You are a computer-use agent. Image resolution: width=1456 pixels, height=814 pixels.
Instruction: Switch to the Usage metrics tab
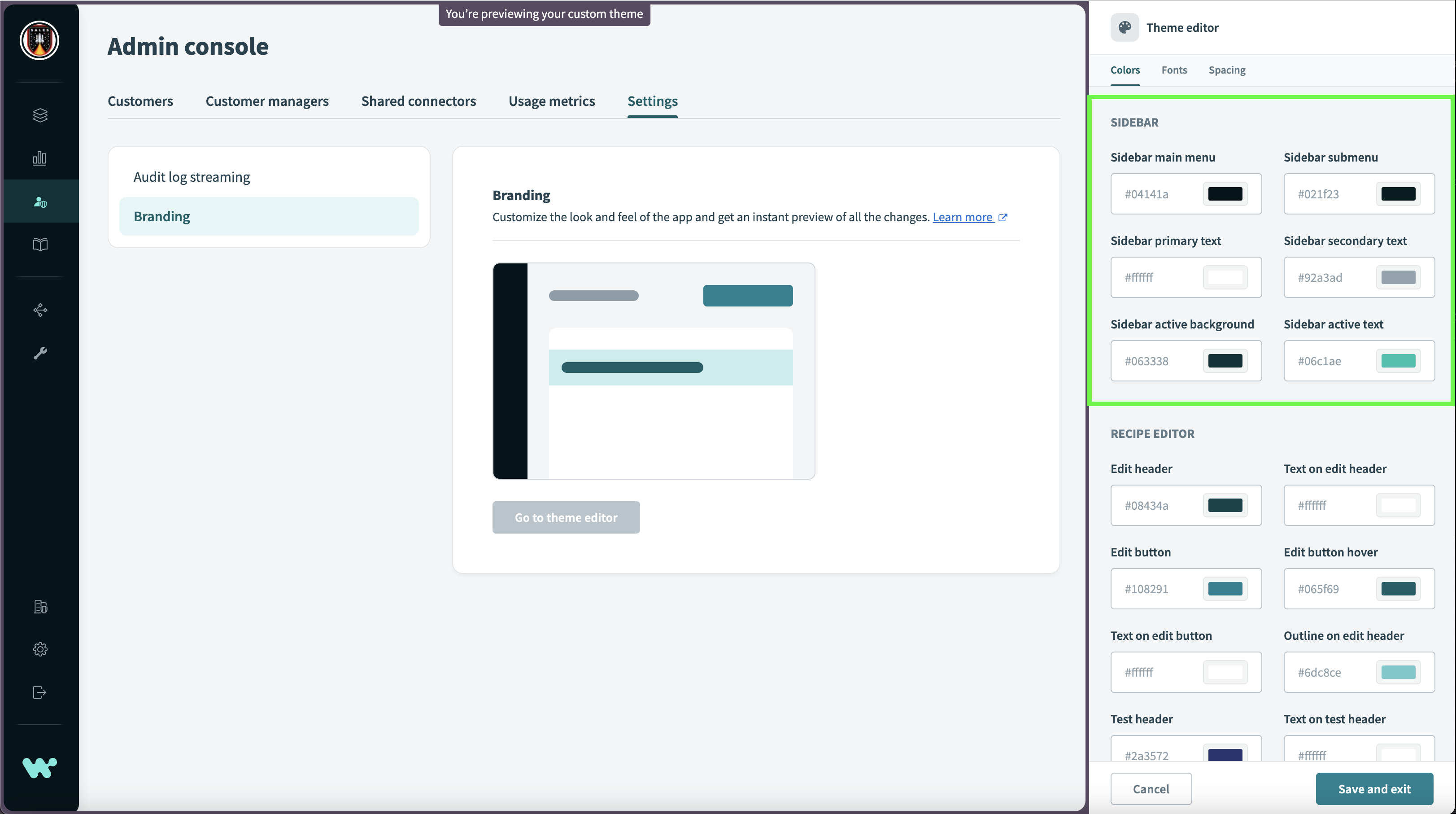pos(552,101)
